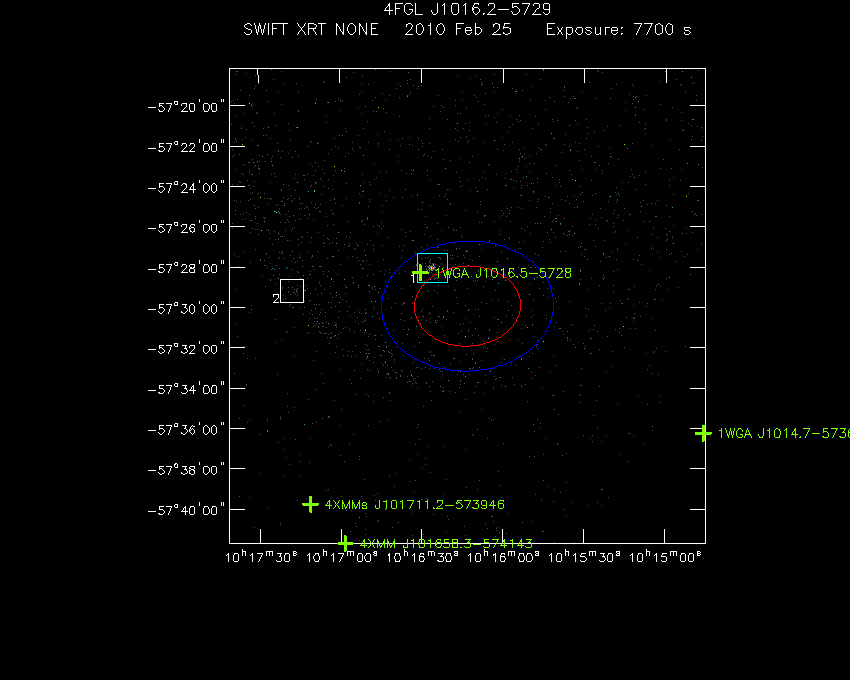The width and height of the screenshot is (850, 680).
Task: Click the title text 4FGL J1016.2-5729
Action: tap(467, 9)
